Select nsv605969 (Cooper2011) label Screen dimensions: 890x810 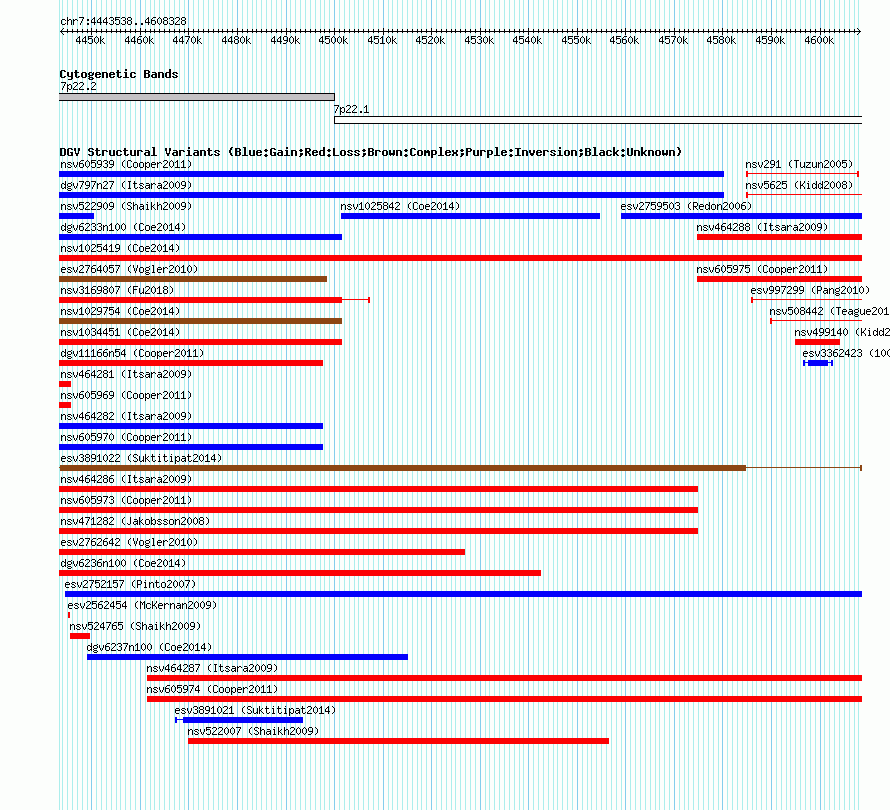(x=126, y=395)
